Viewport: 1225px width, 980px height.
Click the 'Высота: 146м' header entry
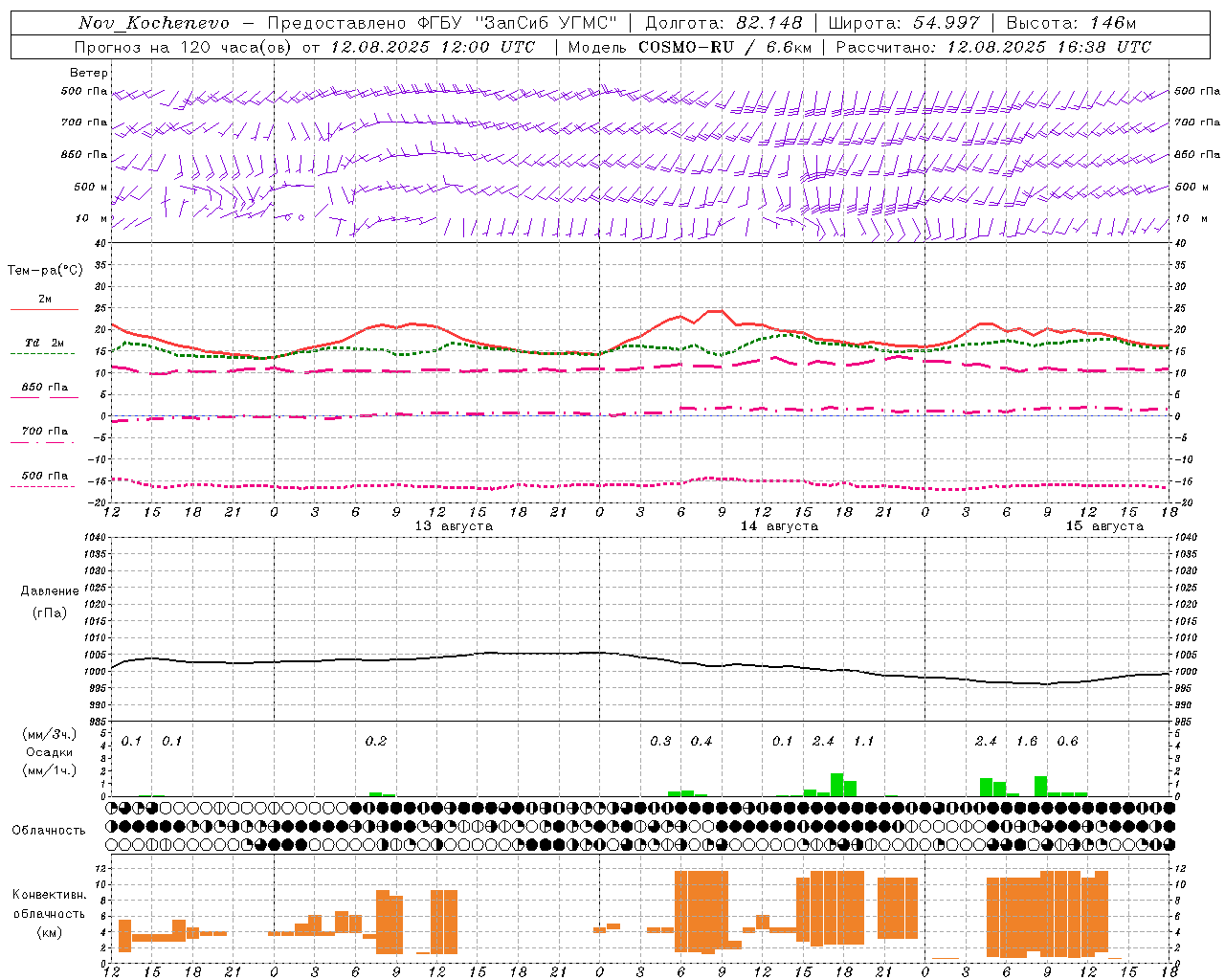[1072, 23]
